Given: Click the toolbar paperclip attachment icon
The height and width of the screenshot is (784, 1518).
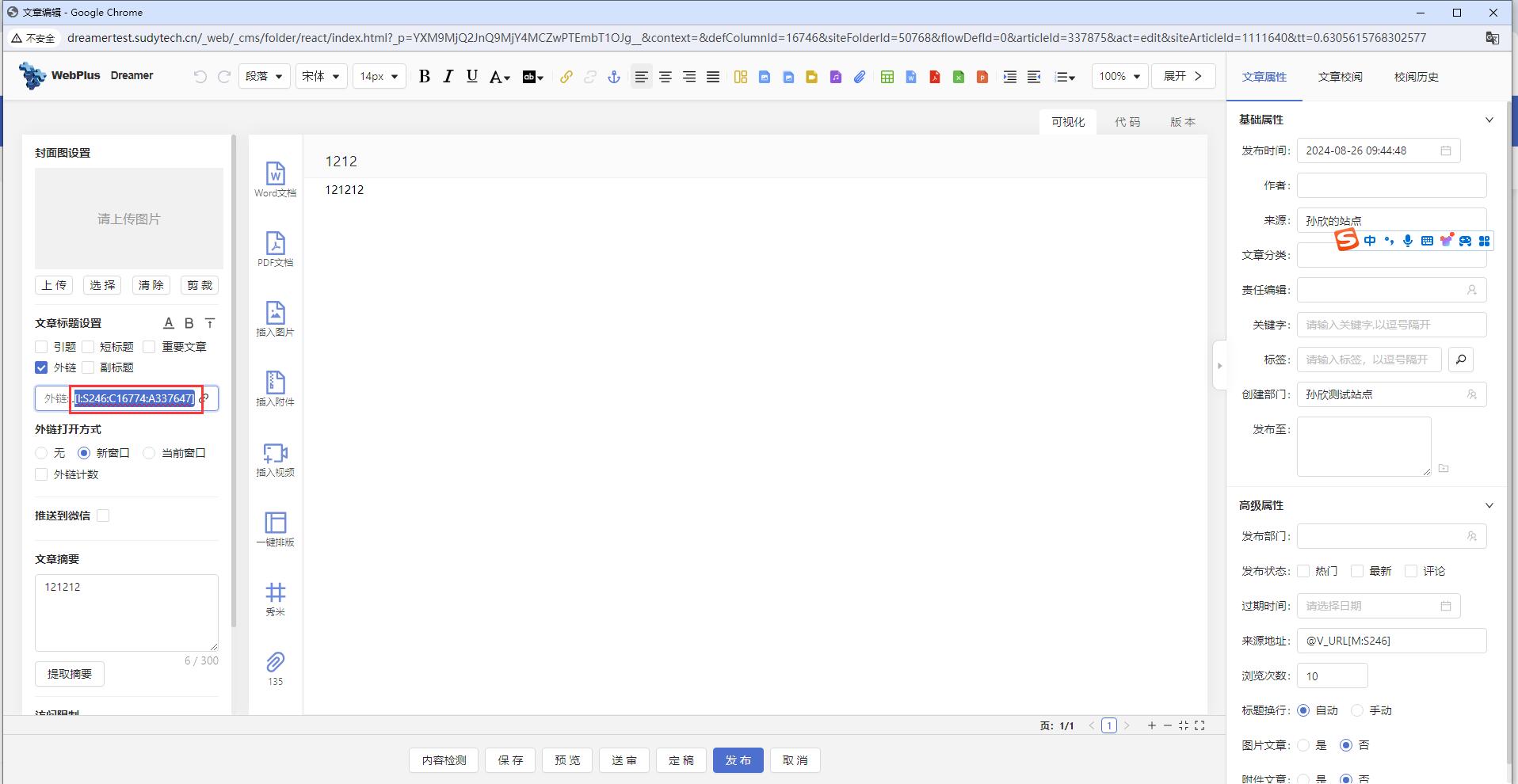Looking at the screenshot, I should coord(860,77).
